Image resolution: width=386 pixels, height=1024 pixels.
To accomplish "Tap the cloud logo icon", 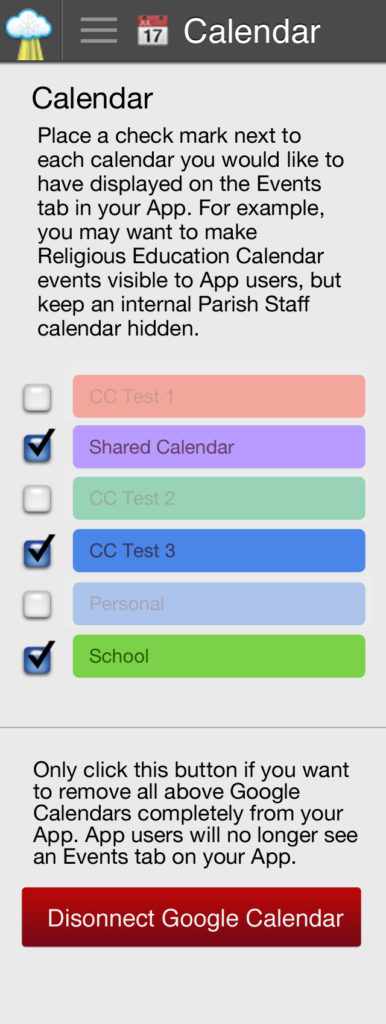I will tap(28, 33).
